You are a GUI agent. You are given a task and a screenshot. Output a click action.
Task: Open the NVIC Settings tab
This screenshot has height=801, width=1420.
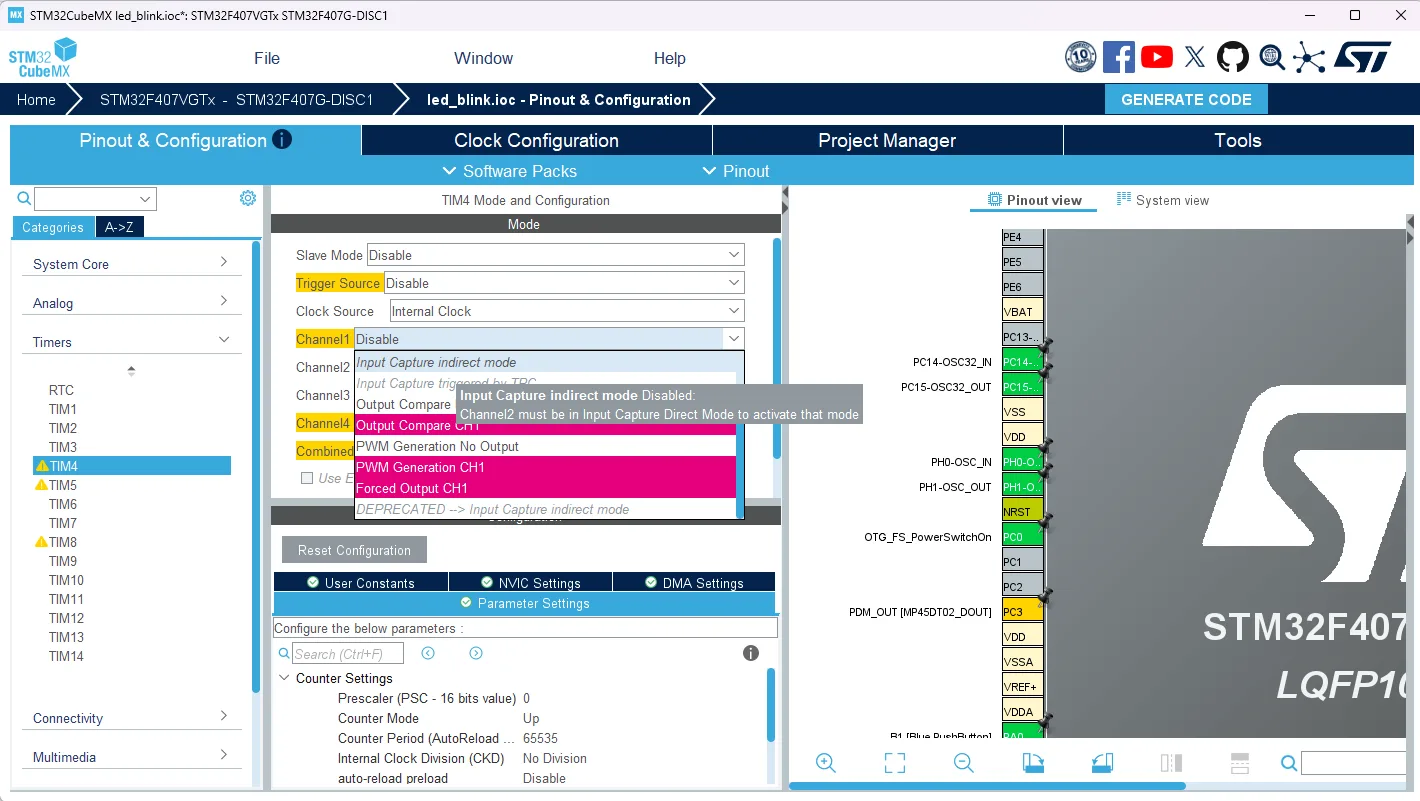click(529, 583)
